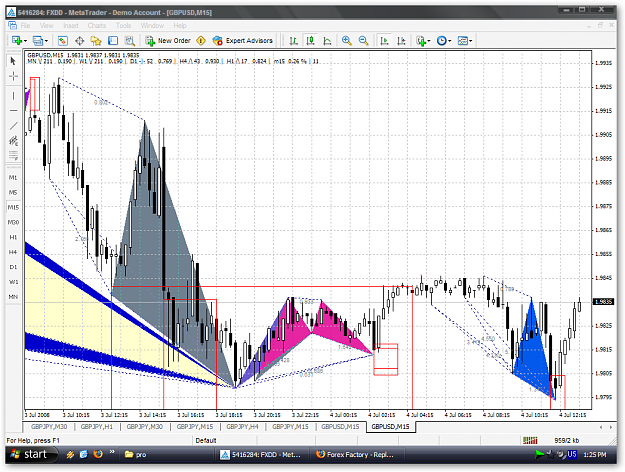Screen dimensions: 625x472
Task: Click the New Order button
Action: (168, 41)
